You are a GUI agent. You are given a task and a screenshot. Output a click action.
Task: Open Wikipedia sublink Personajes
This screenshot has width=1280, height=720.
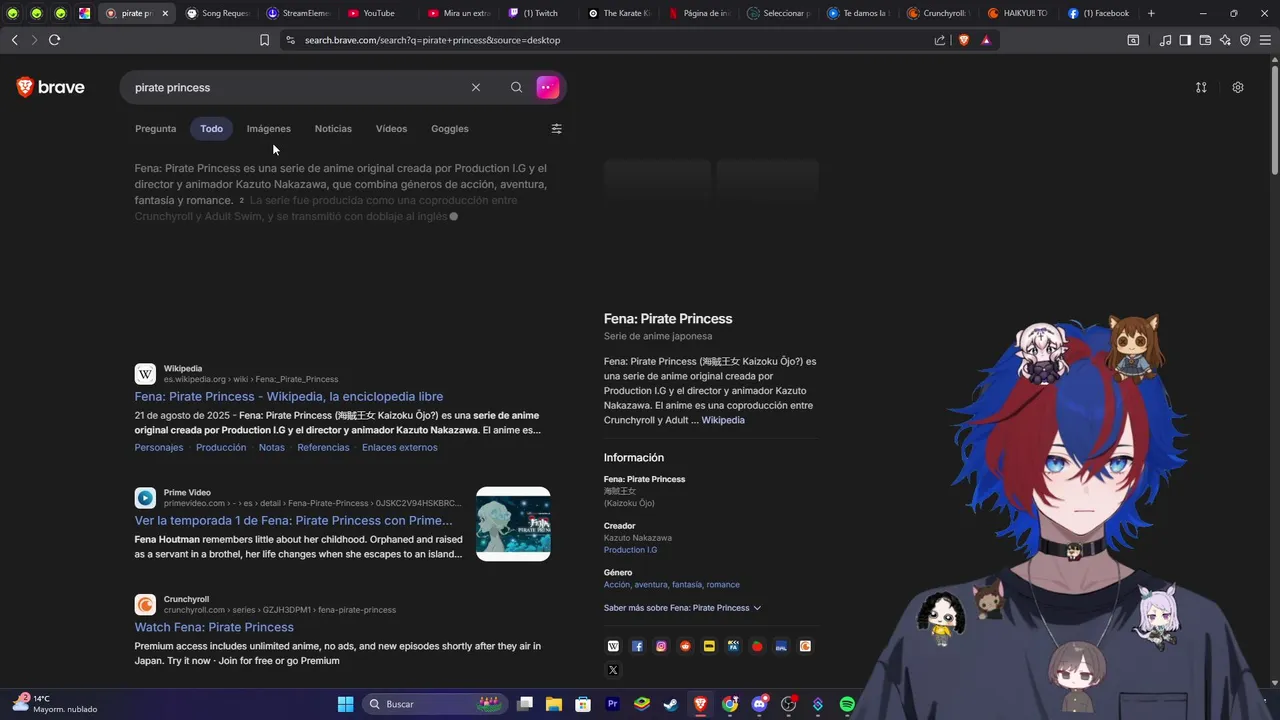click(159, 448)
